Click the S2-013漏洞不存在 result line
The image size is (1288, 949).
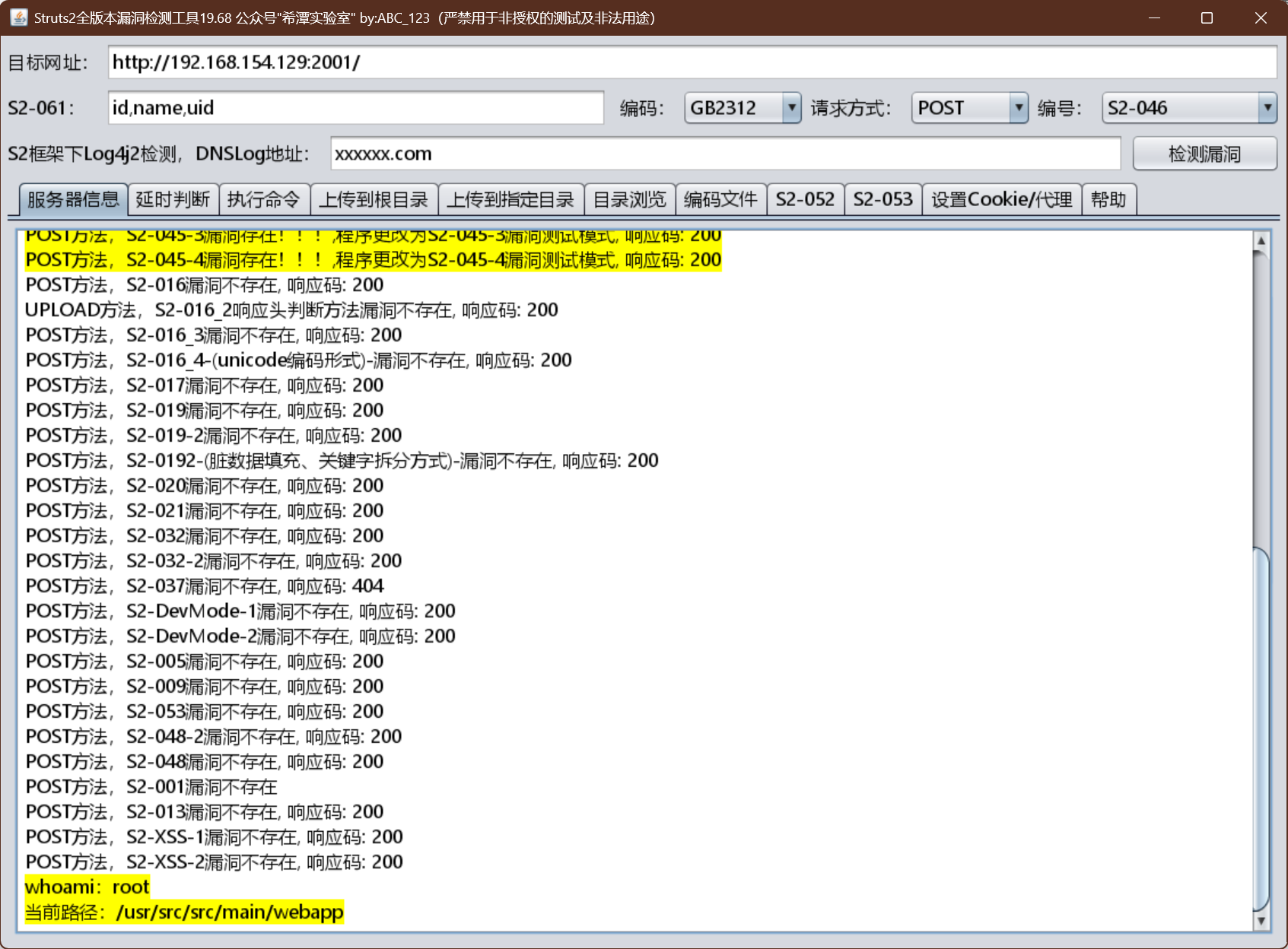(205, 812)
